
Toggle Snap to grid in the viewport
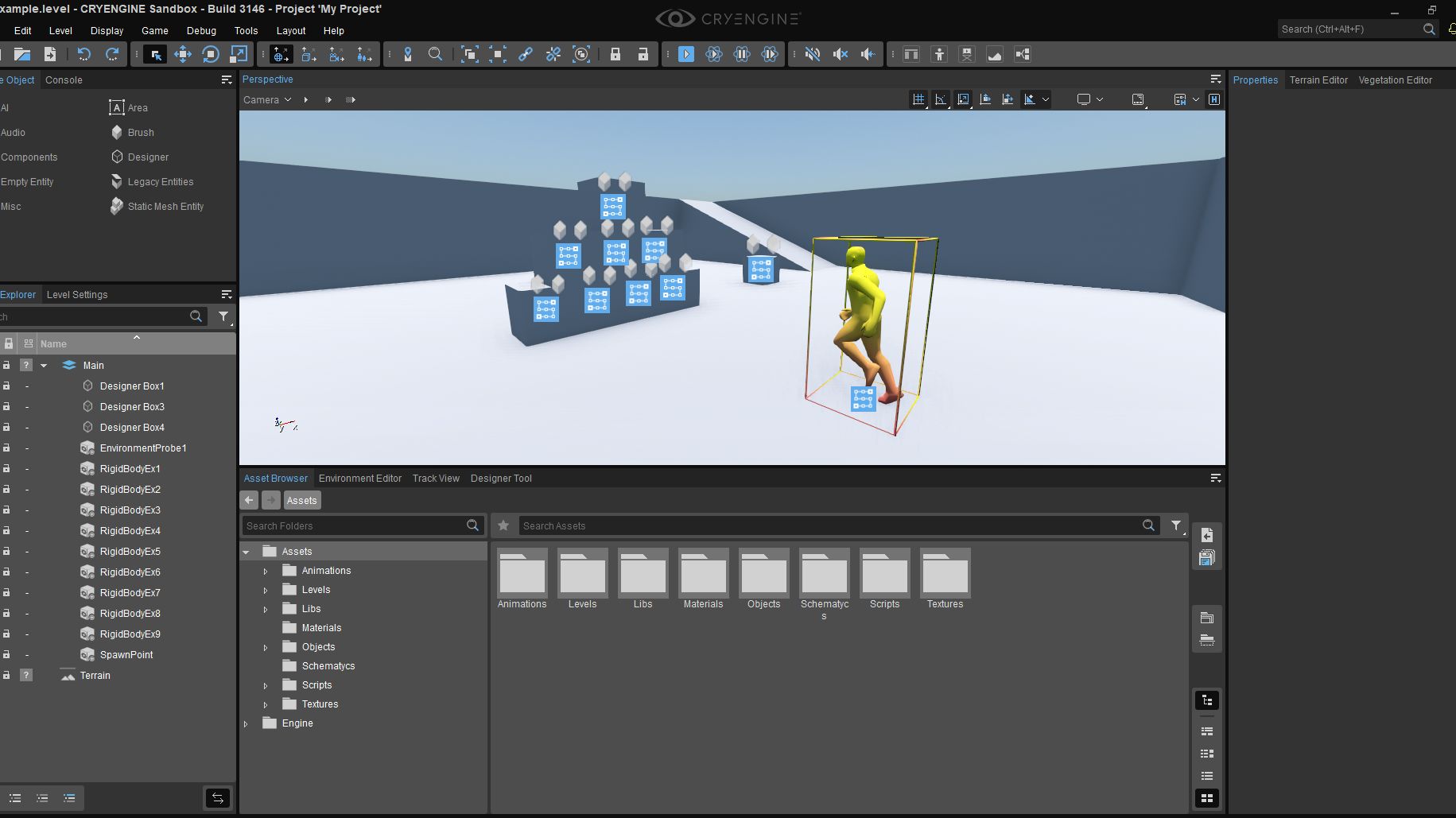(918, 99)
